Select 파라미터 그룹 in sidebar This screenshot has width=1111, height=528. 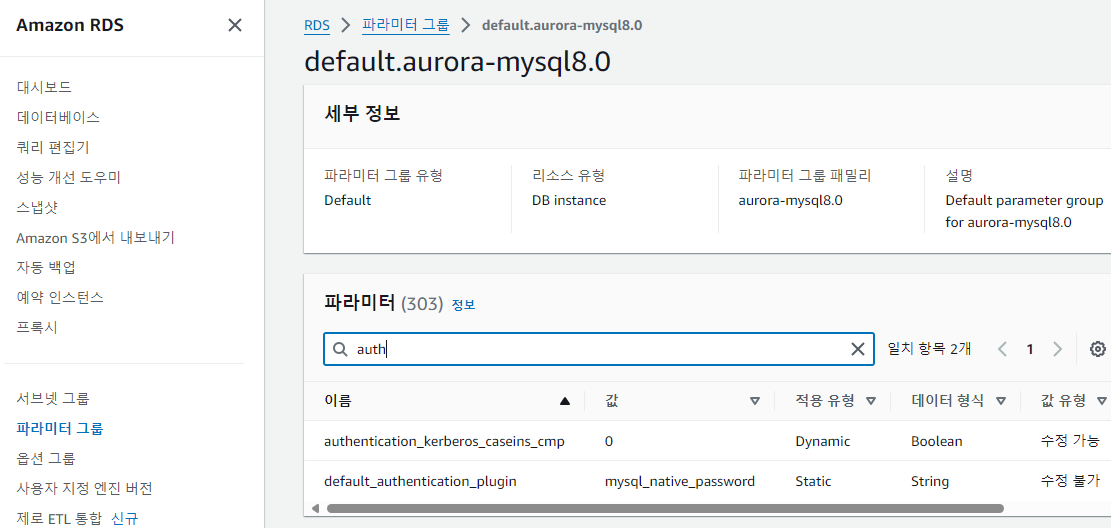click(60, 428)
